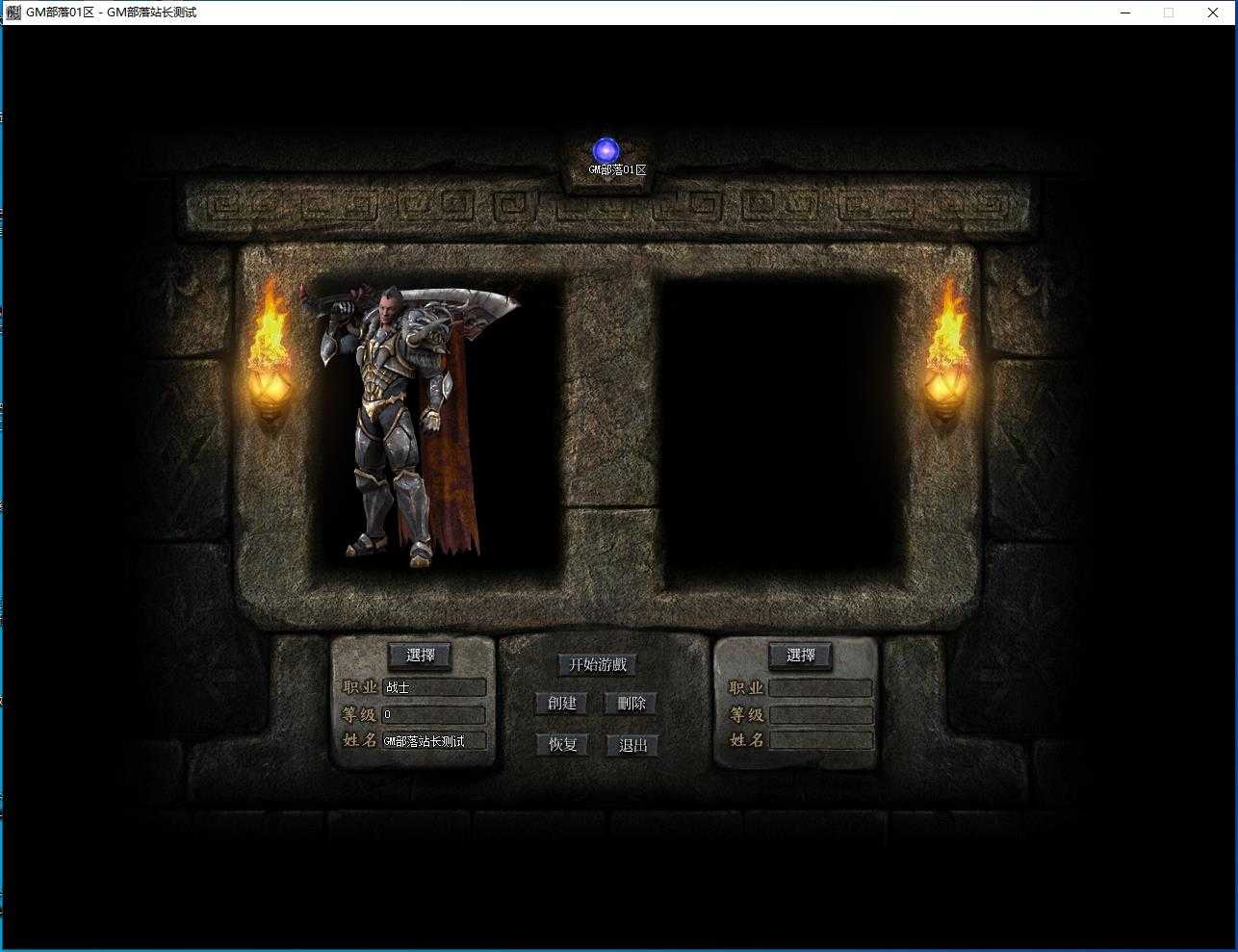Click the right empty 等级 field
This screenshot has width=1238, height=952.
(x=821, y=715)
